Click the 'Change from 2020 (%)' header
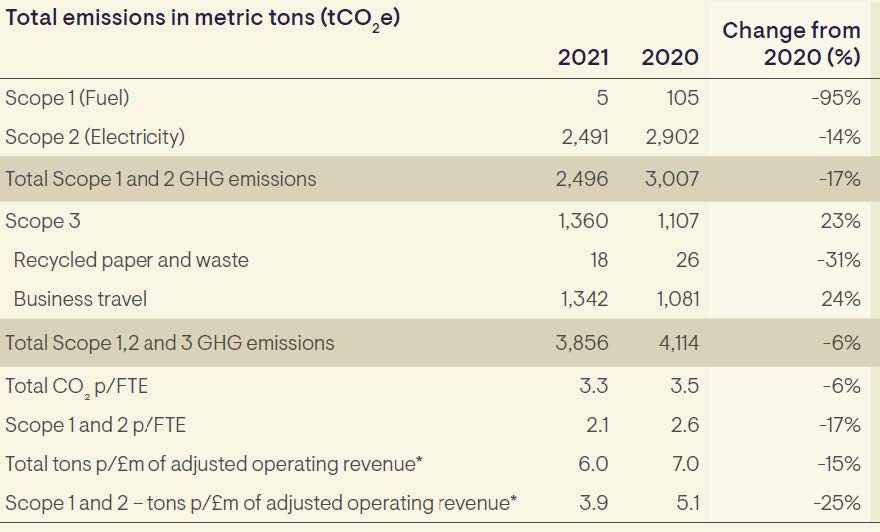This screenshot has height=532, width=880. pyautogui.click(x=791, y=44)
